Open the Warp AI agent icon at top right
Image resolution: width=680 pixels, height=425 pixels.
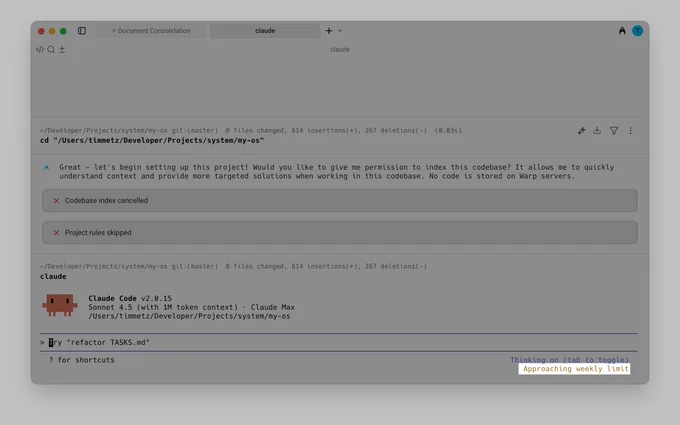pos(622,31)
